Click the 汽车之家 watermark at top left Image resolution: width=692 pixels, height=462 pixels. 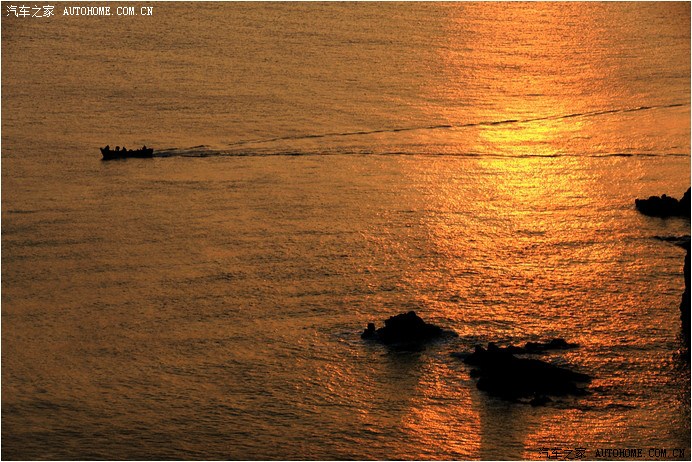[x=30, y=11]
